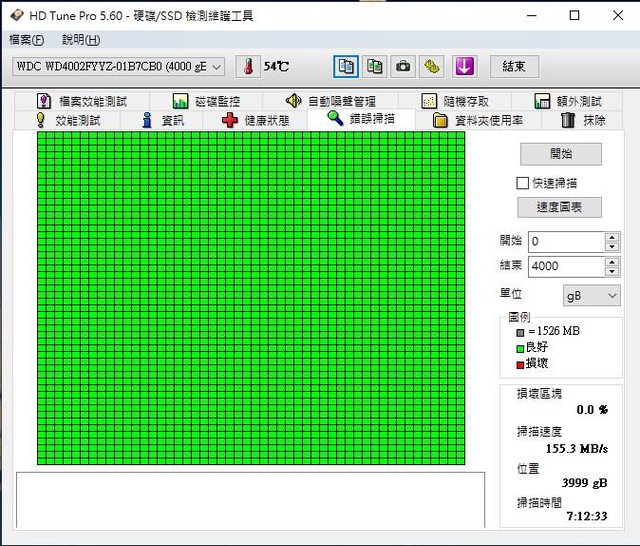Decrease the 結束 end value with down arrow

pyautogui.click(x=611, y=271)
